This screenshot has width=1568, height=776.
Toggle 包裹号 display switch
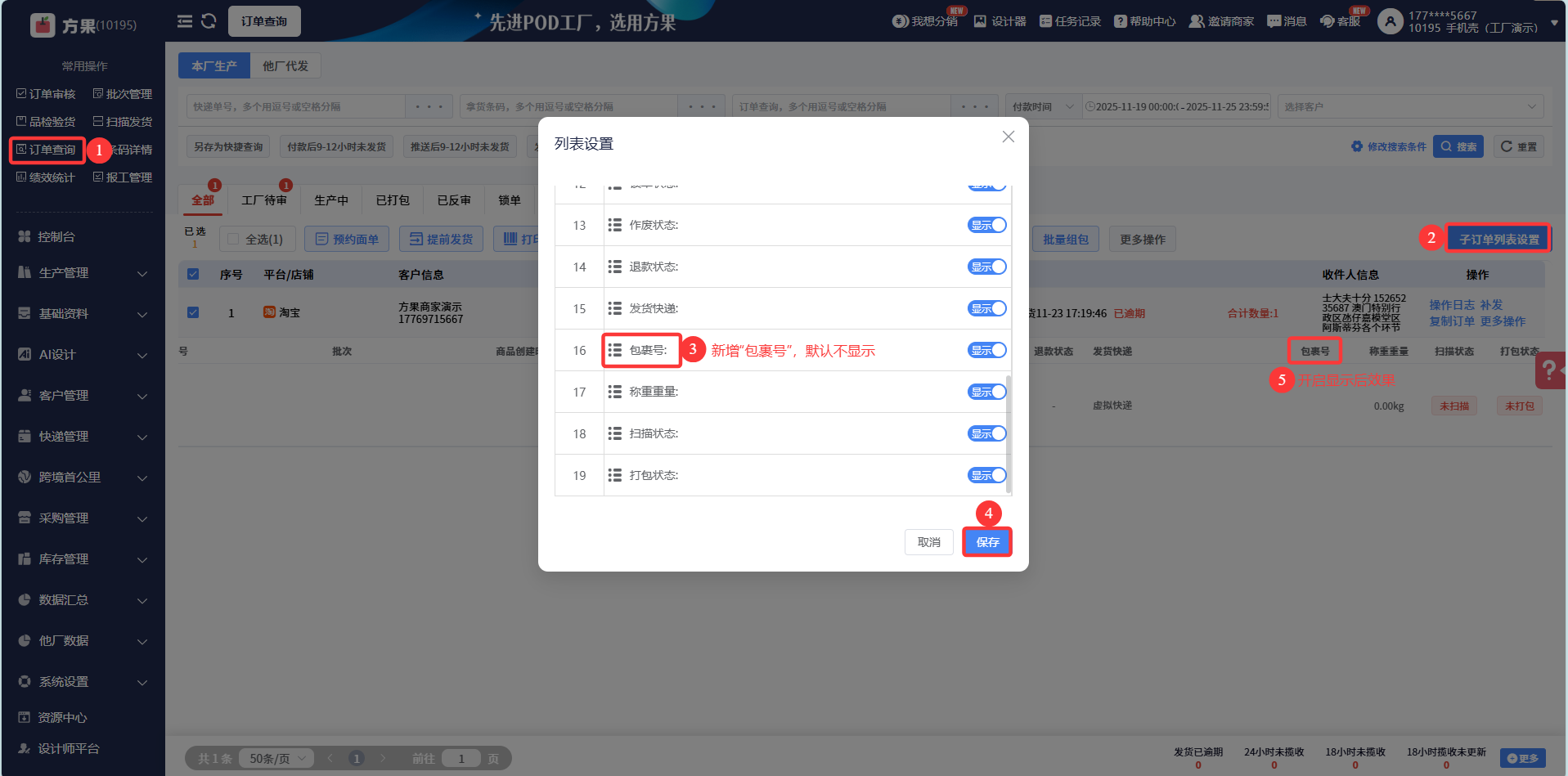point(987,350)
